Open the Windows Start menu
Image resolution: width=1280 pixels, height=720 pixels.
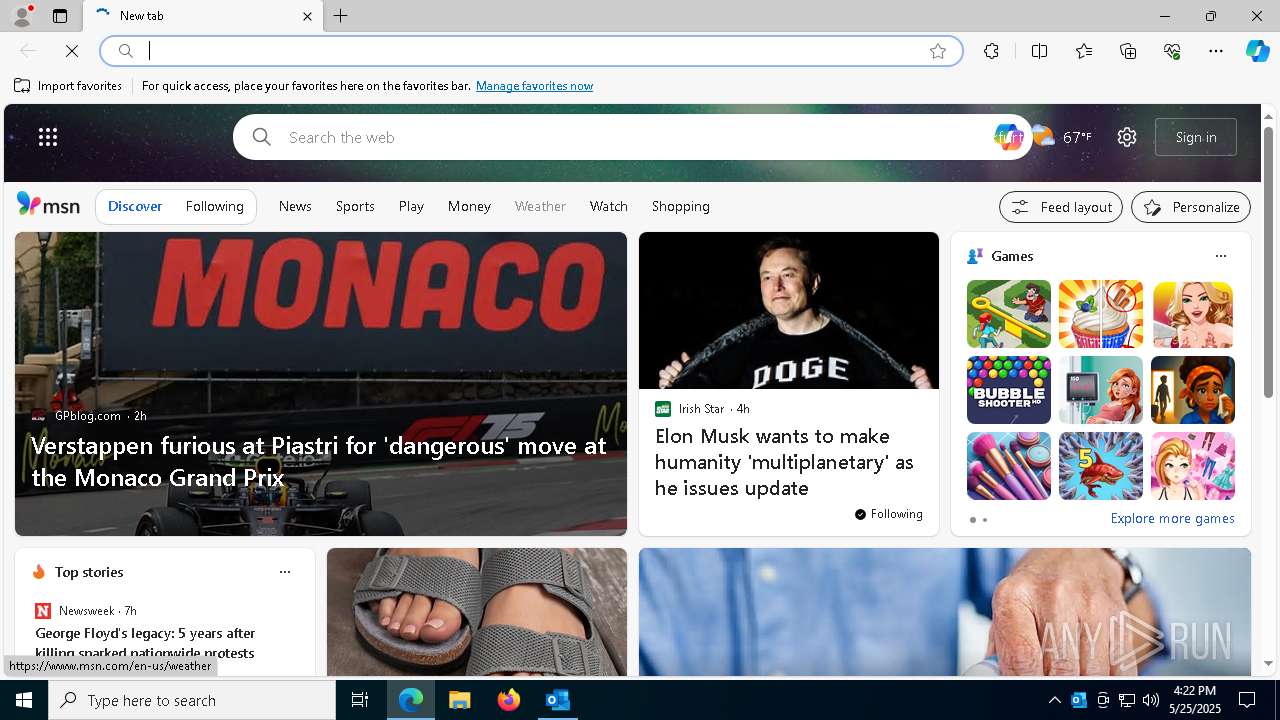click(24, 700)
